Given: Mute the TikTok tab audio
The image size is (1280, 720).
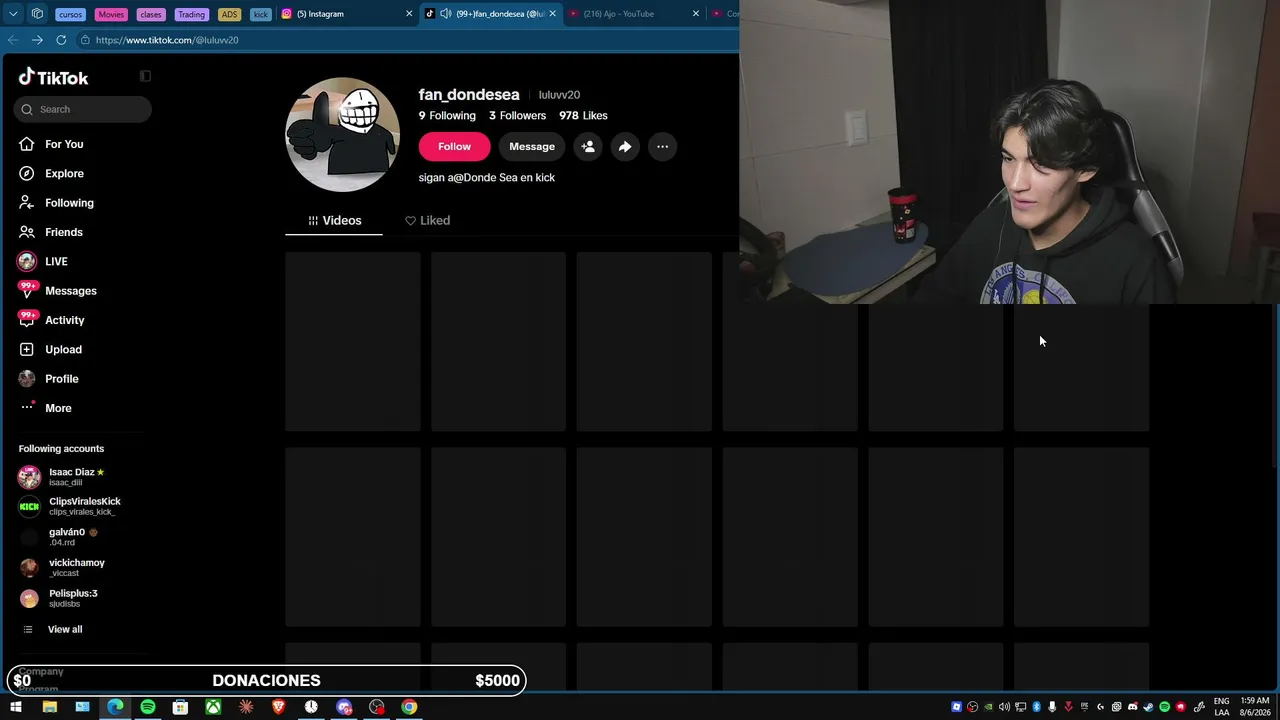Looking at the screenshot, I should 446,14.
